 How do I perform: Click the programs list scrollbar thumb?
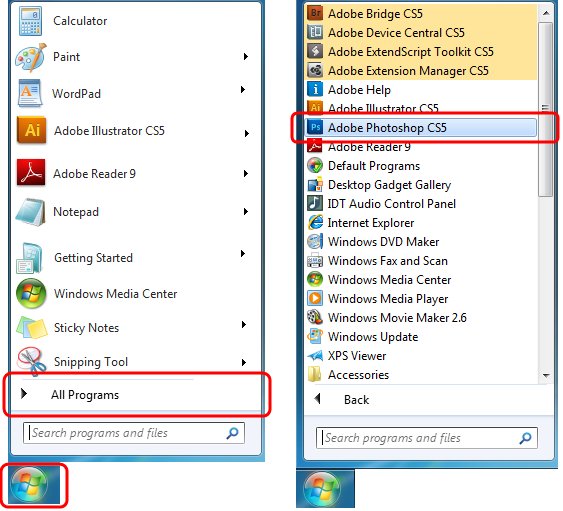546,109
